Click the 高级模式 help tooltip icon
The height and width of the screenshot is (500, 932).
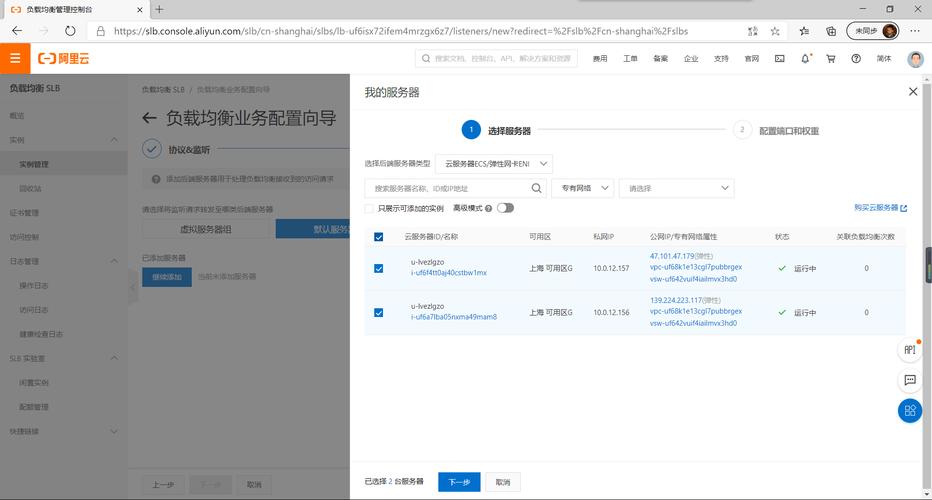489,208
